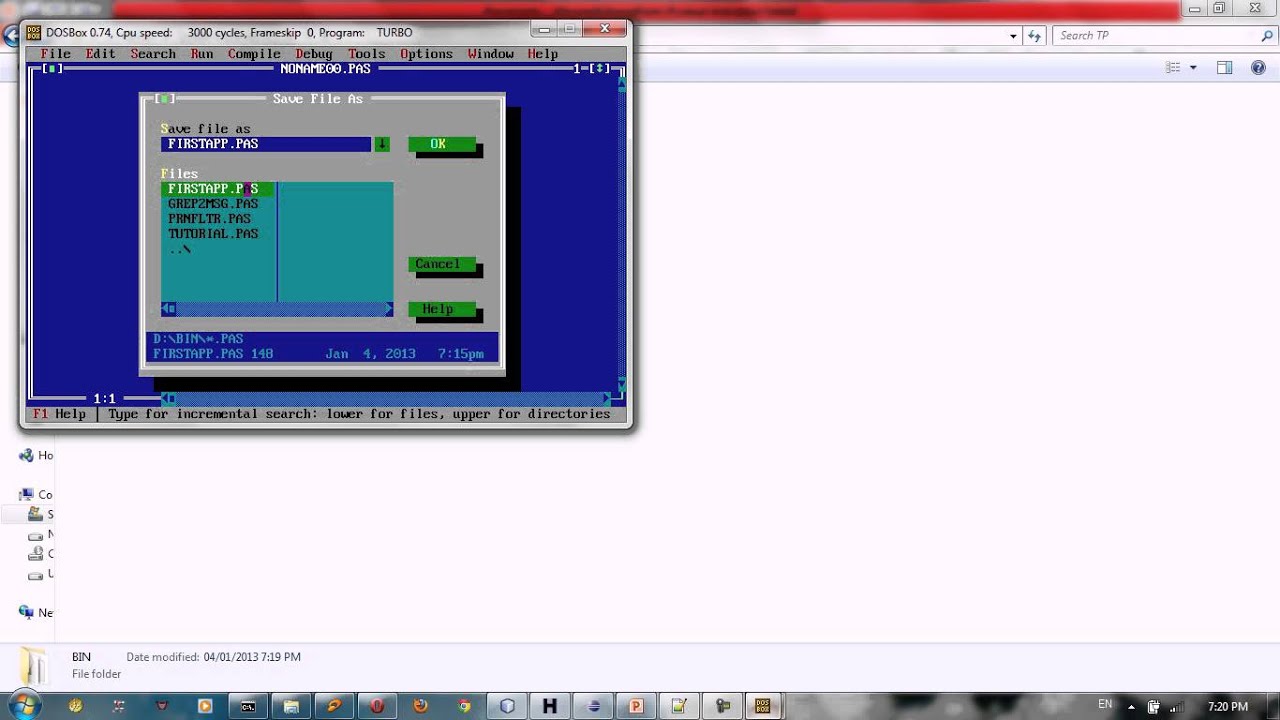Click the BIN folder icon in details pane
The height and width of the screenshot is (720, 1280).
point(34,665)
